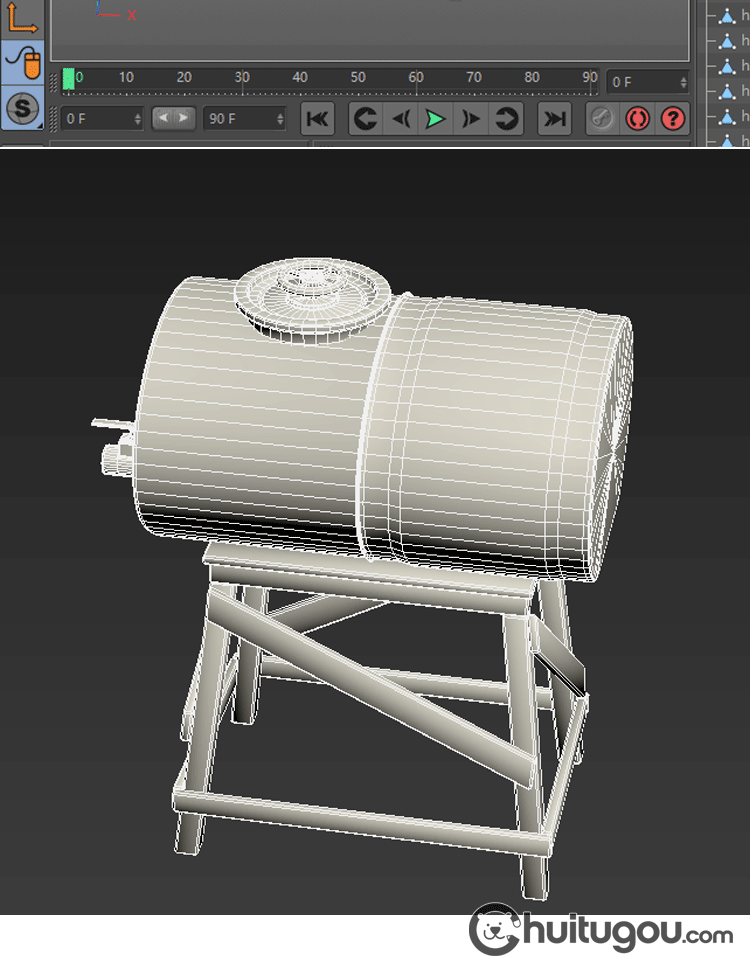The width and height of the screenshot is (750, 960).
Task: Click the preview range slider handle
Action: click(x=173, y=119)
